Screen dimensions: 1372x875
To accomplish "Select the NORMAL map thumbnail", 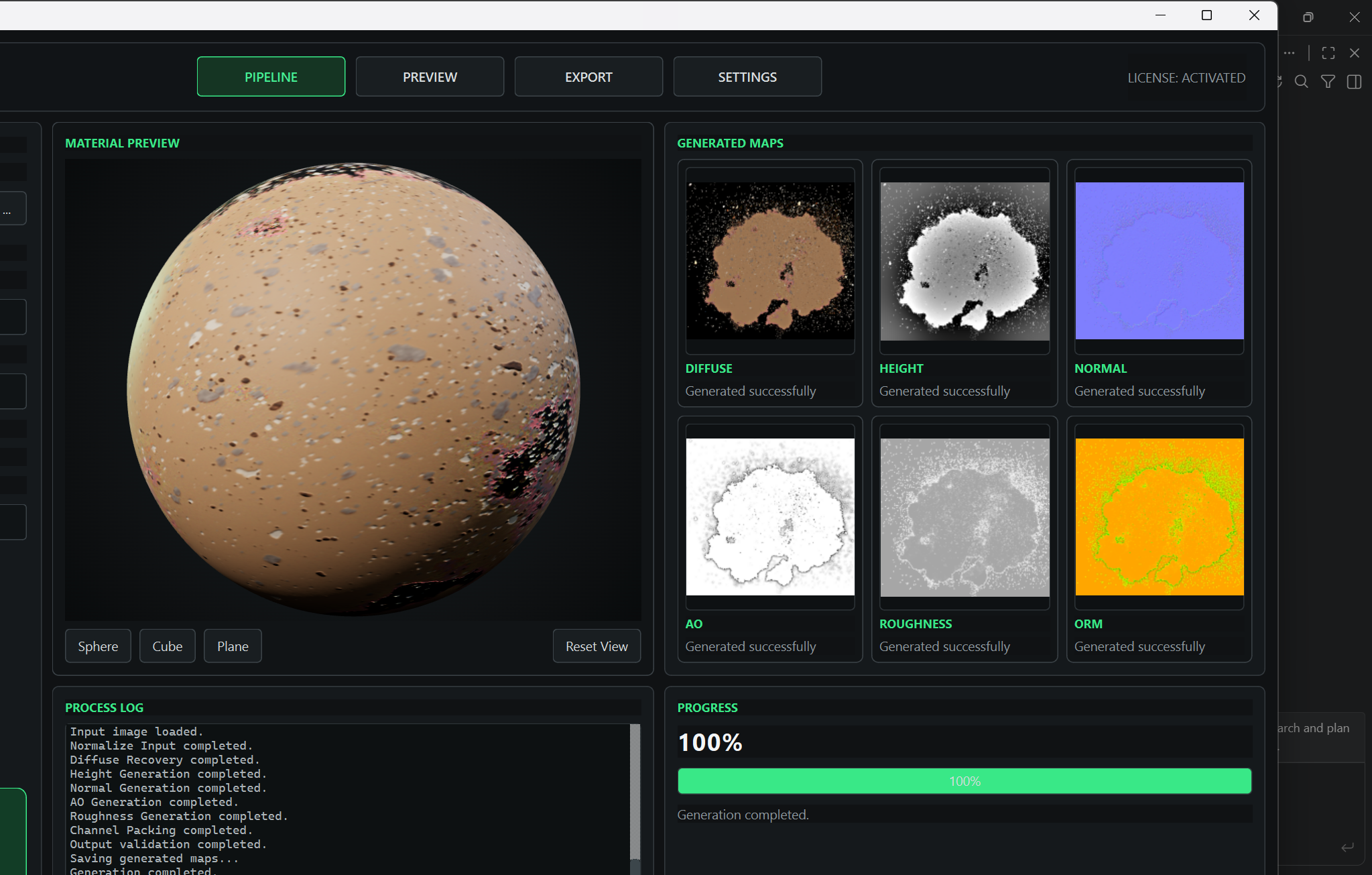I will (1160, 261).
